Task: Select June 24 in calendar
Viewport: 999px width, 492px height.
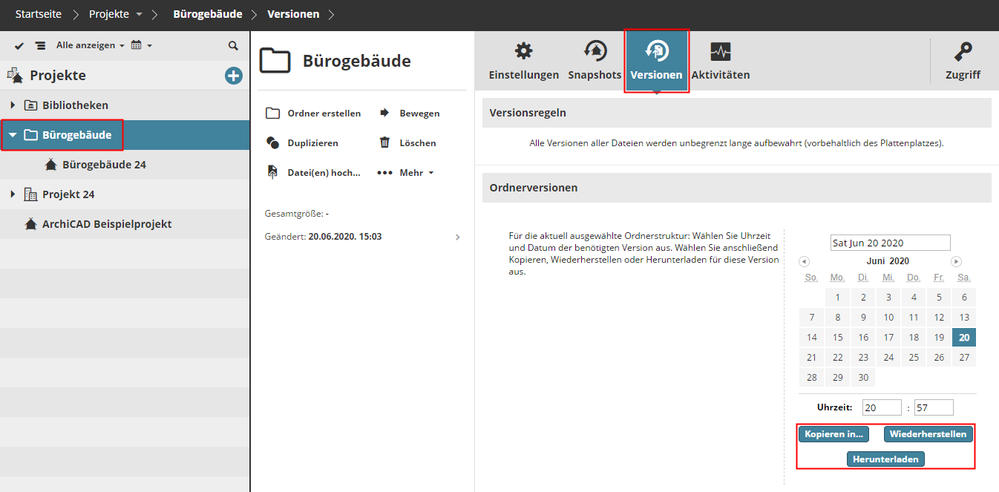Action: point(888,357)
